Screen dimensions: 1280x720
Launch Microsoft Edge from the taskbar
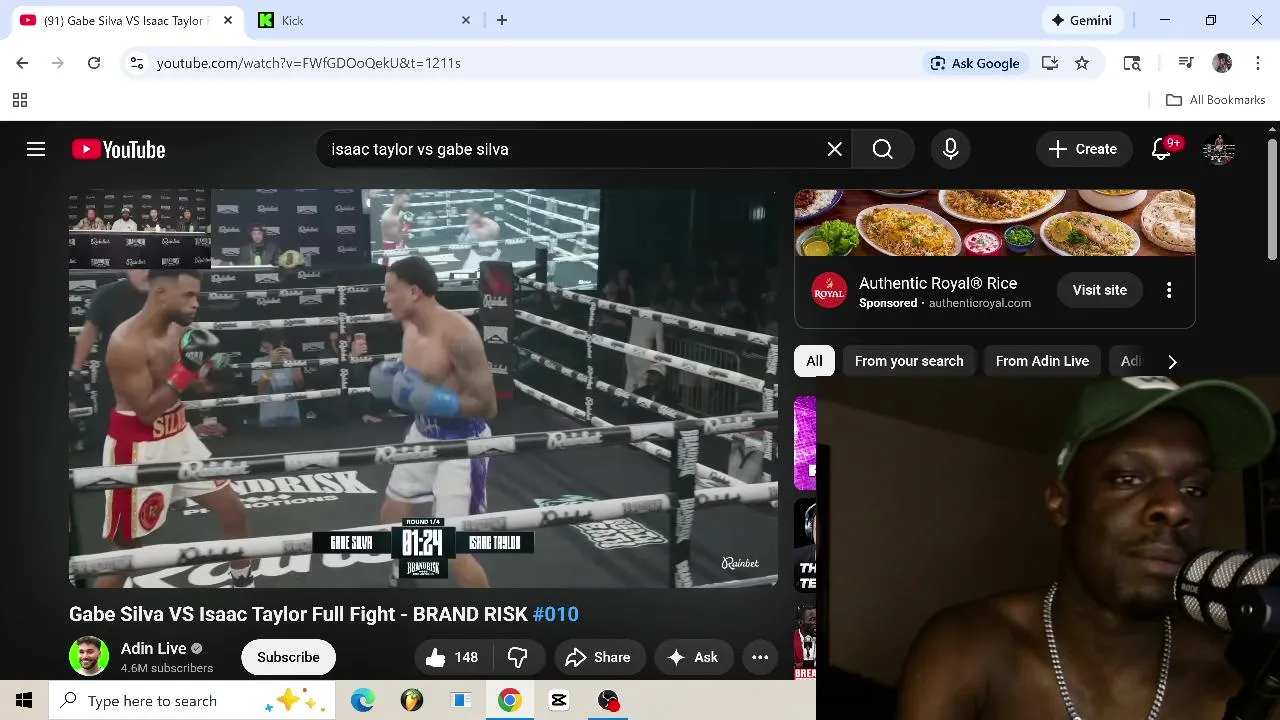[x=362, y=701]
